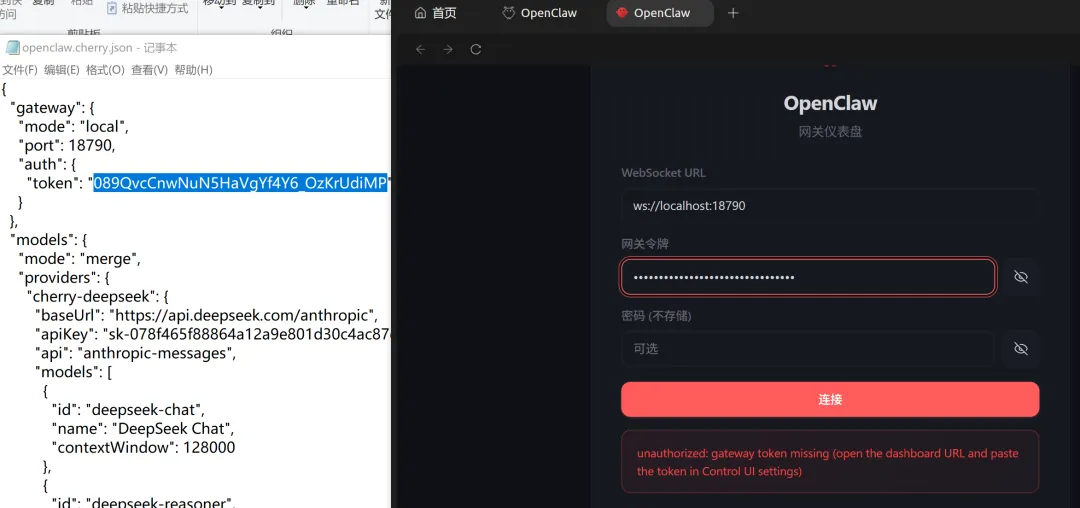Open Notepad's 帮助(H) menu
The image size is (1080, 508).
tap(194, 70)
